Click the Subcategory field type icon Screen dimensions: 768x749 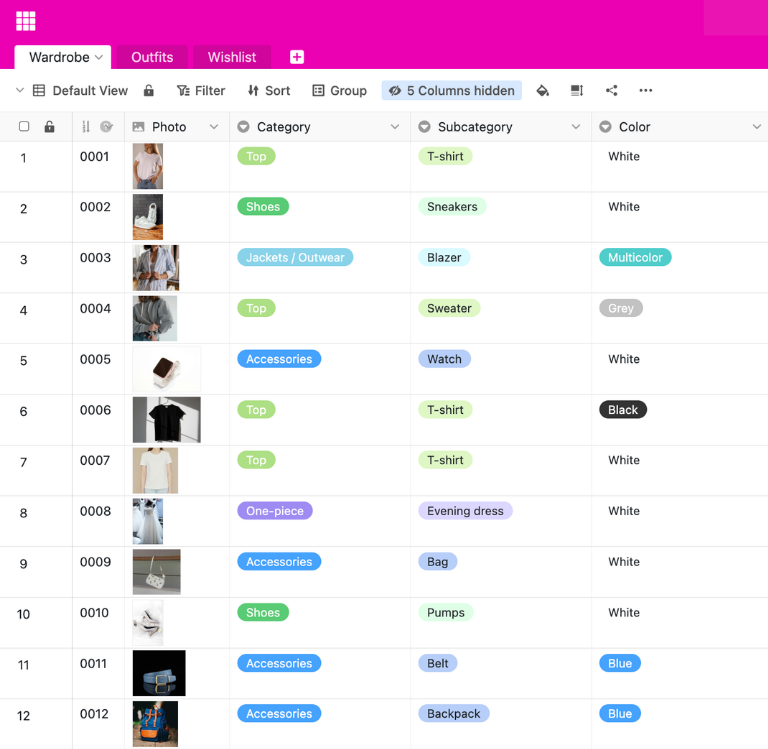pos(424,127)
